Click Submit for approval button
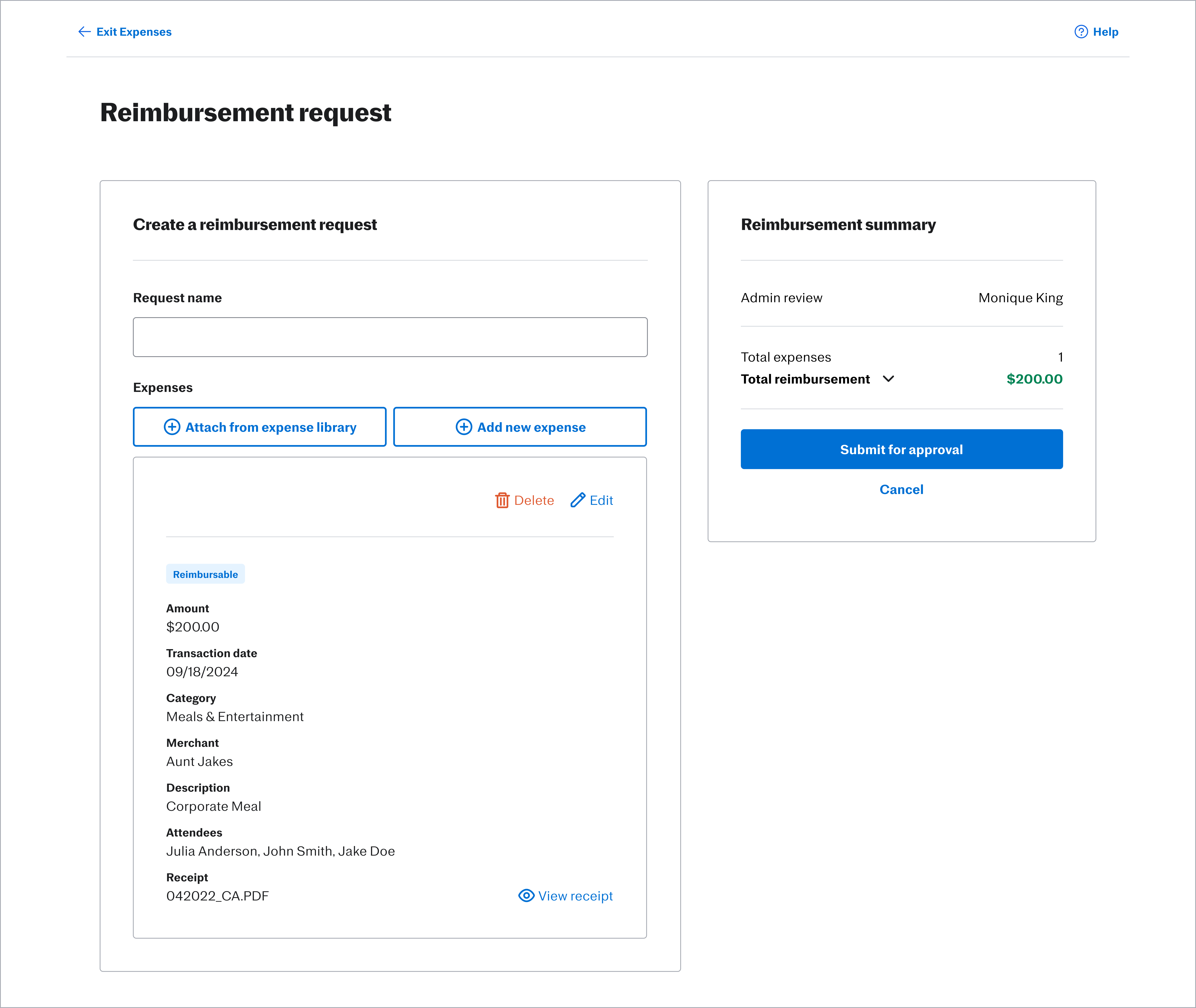 coord(902,449)
